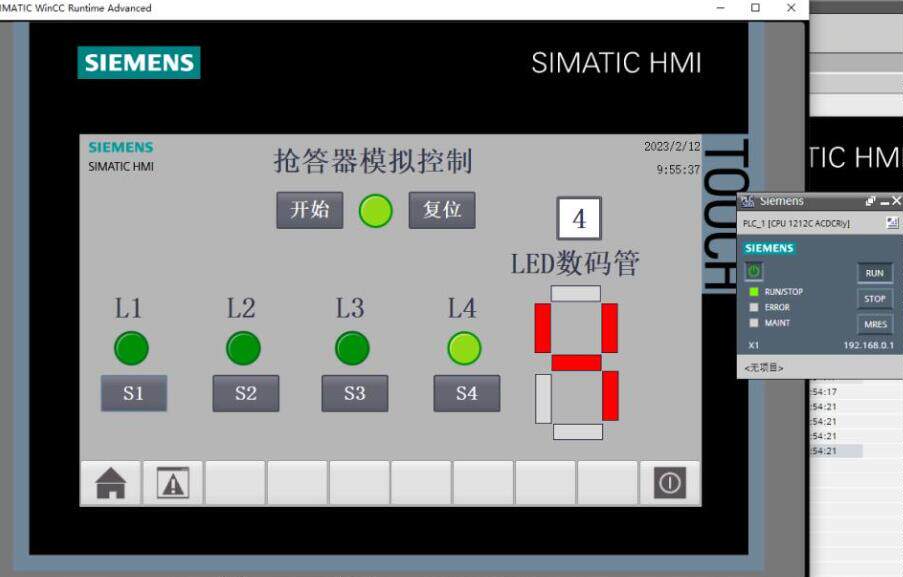The image size is (903, 577).
Task: Click the lit L4 indicator lamp
Action: [464, 348]
